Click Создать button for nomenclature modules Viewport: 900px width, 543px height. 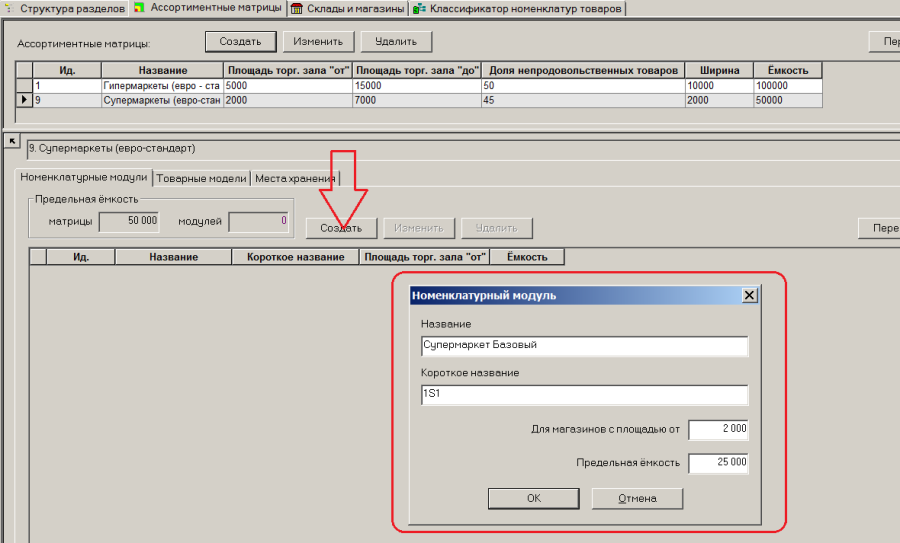(341, 228)
